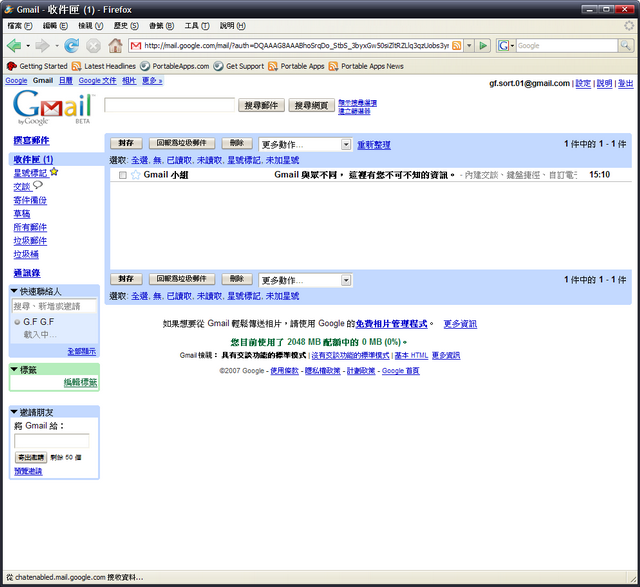Go to the Home page icon
The image size is (640, 587).
coord(116,45)
